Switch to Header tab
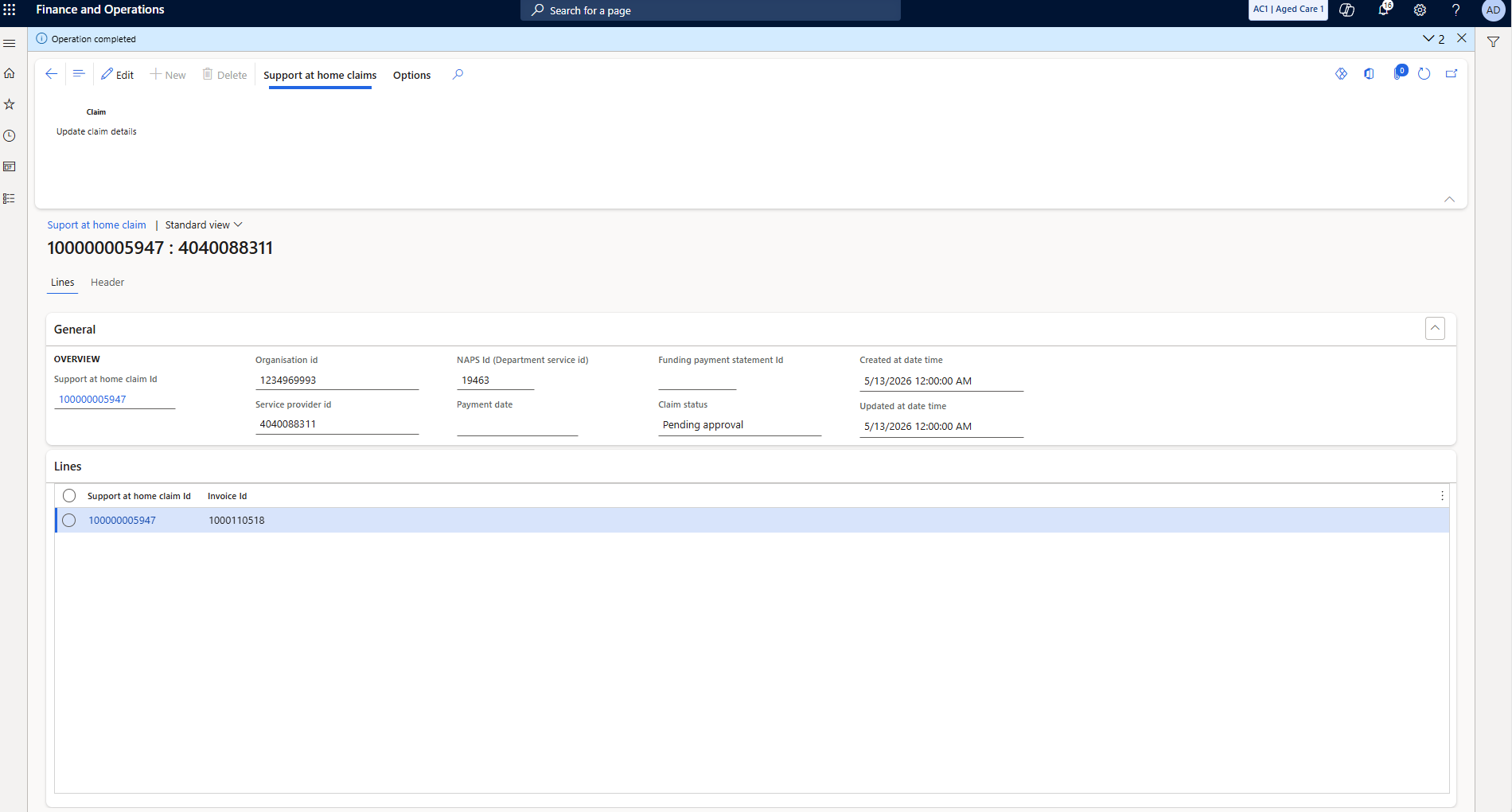The height and width of the screenshot is (812, 1512). click(107, 283)
